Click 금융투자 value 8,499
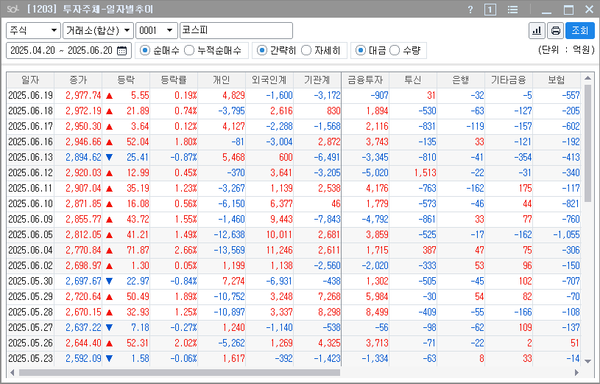Viewport: 600px width, 384px height. click(377, 312)
